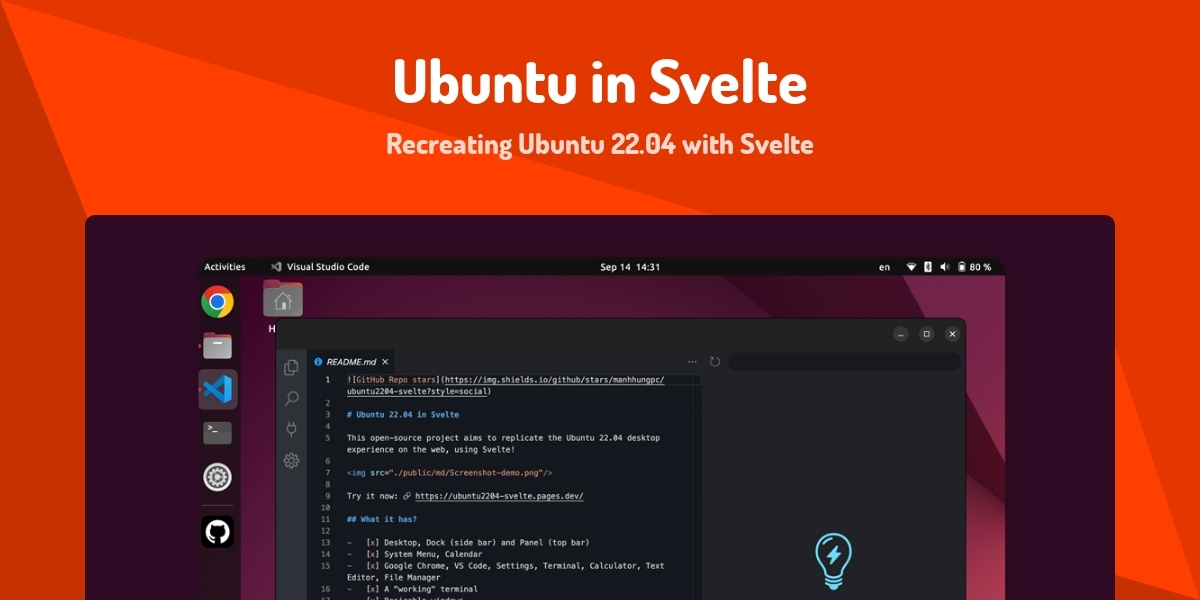This screenshot has height=600, width=1200.
Task: Click line number 11 in editor gutter
Action: pyautogui.click(x=325, y=519)
